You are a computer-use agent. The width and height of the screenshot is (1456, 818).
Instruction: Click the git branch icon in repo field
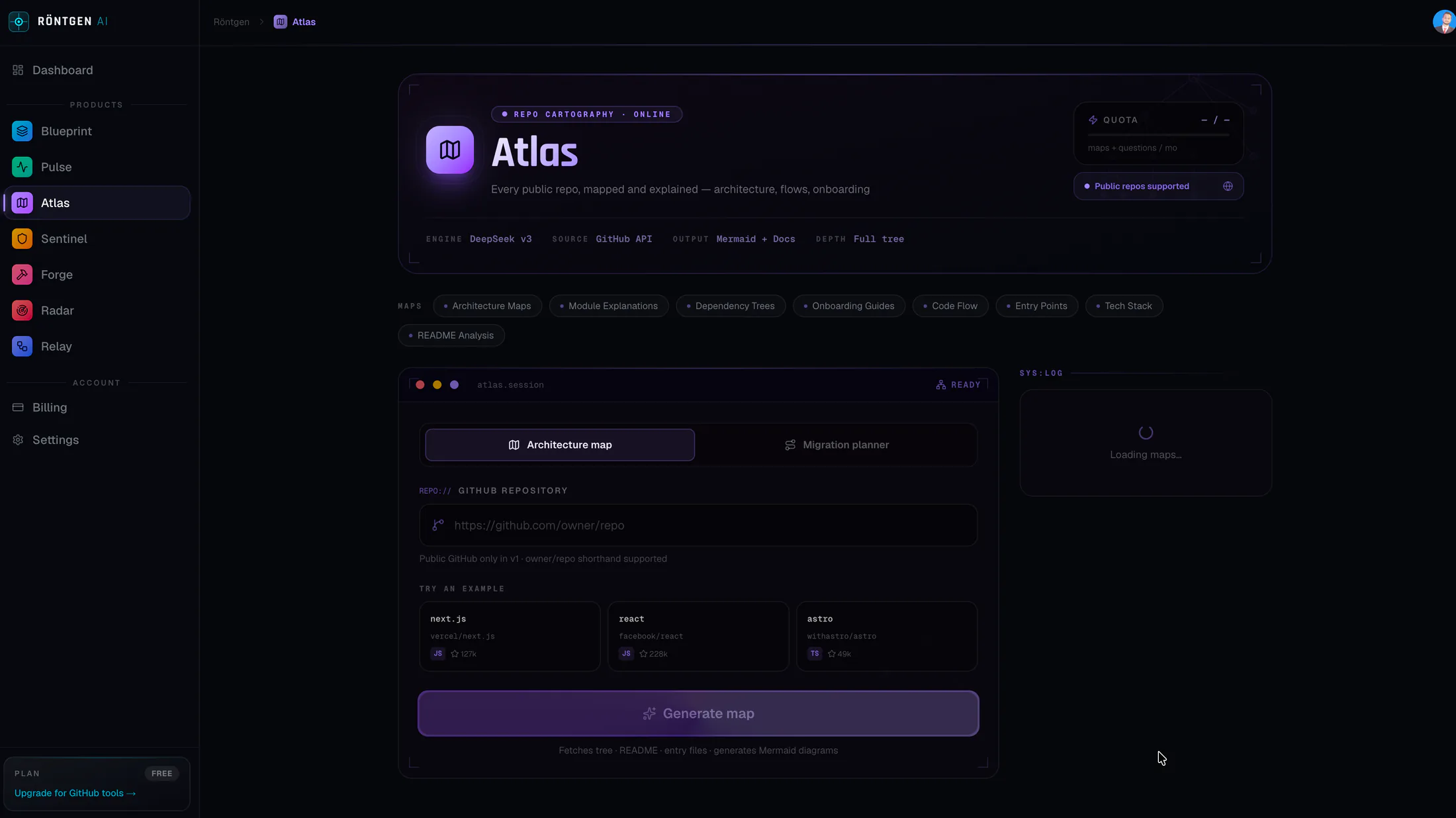438,525
